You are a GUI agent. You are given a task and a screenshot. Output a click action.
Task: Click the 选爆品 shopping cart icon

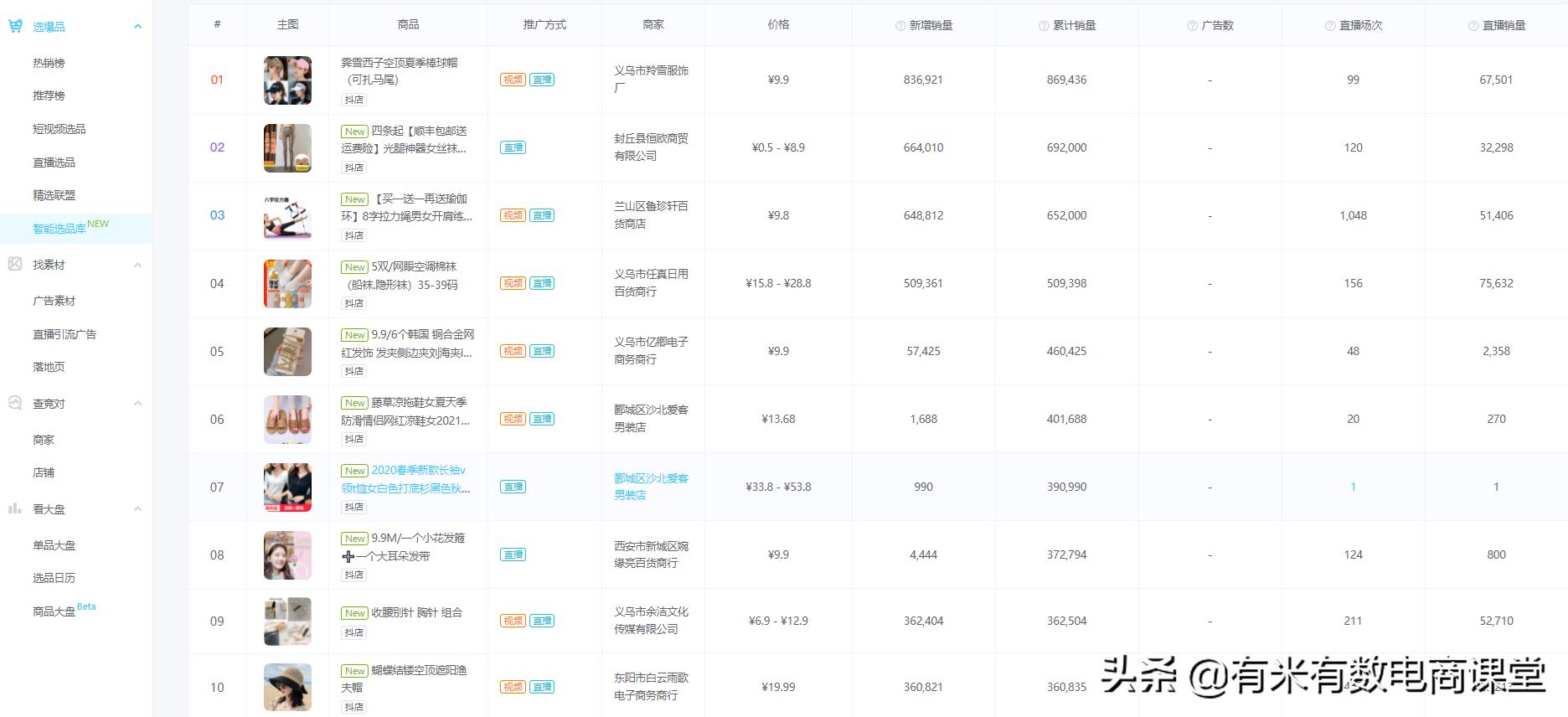click(x=15, y=26)
